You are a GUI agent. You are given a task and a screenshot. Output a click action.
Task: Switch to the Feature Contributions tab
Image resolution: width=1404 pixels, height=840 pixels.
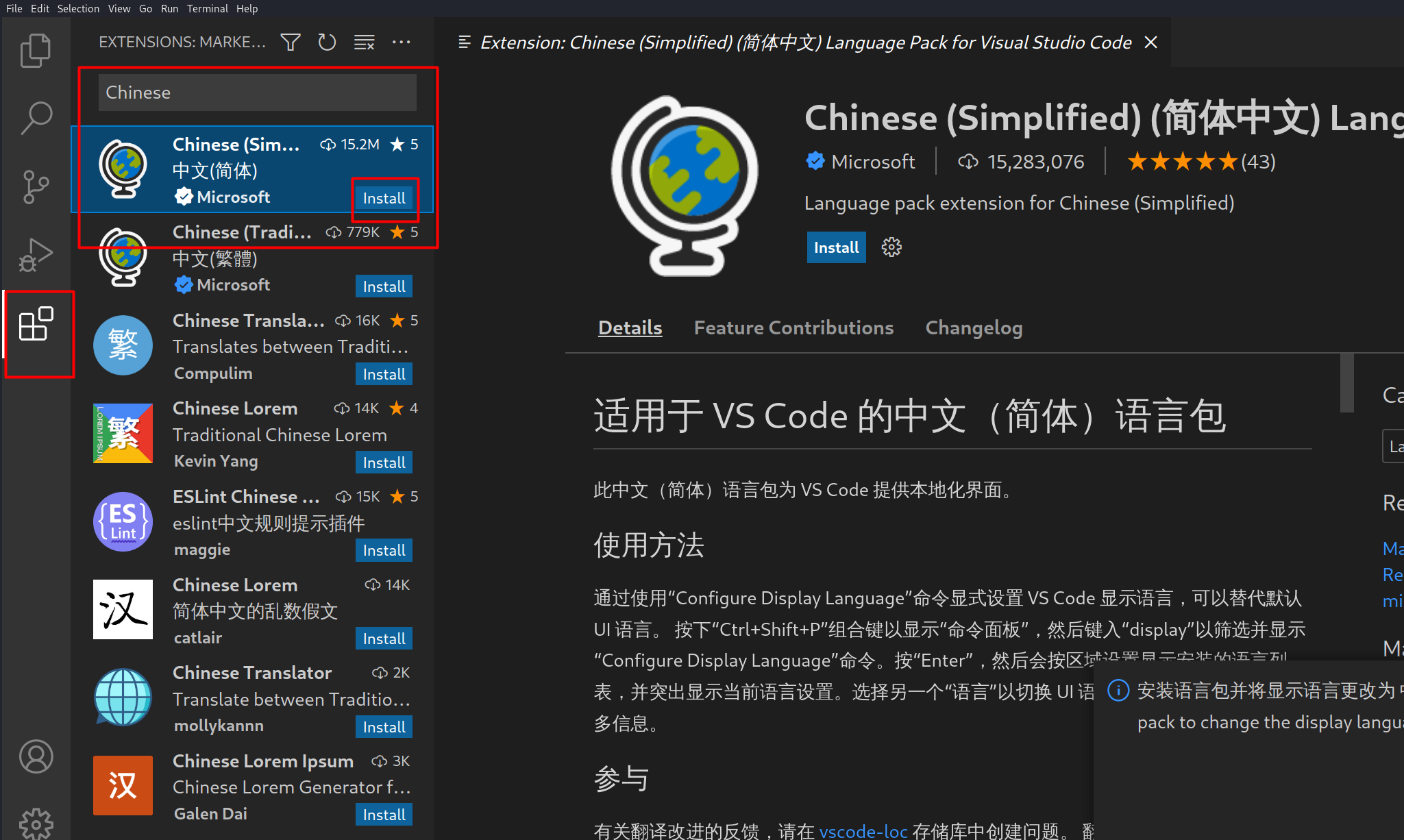click(x=793, y=328)
